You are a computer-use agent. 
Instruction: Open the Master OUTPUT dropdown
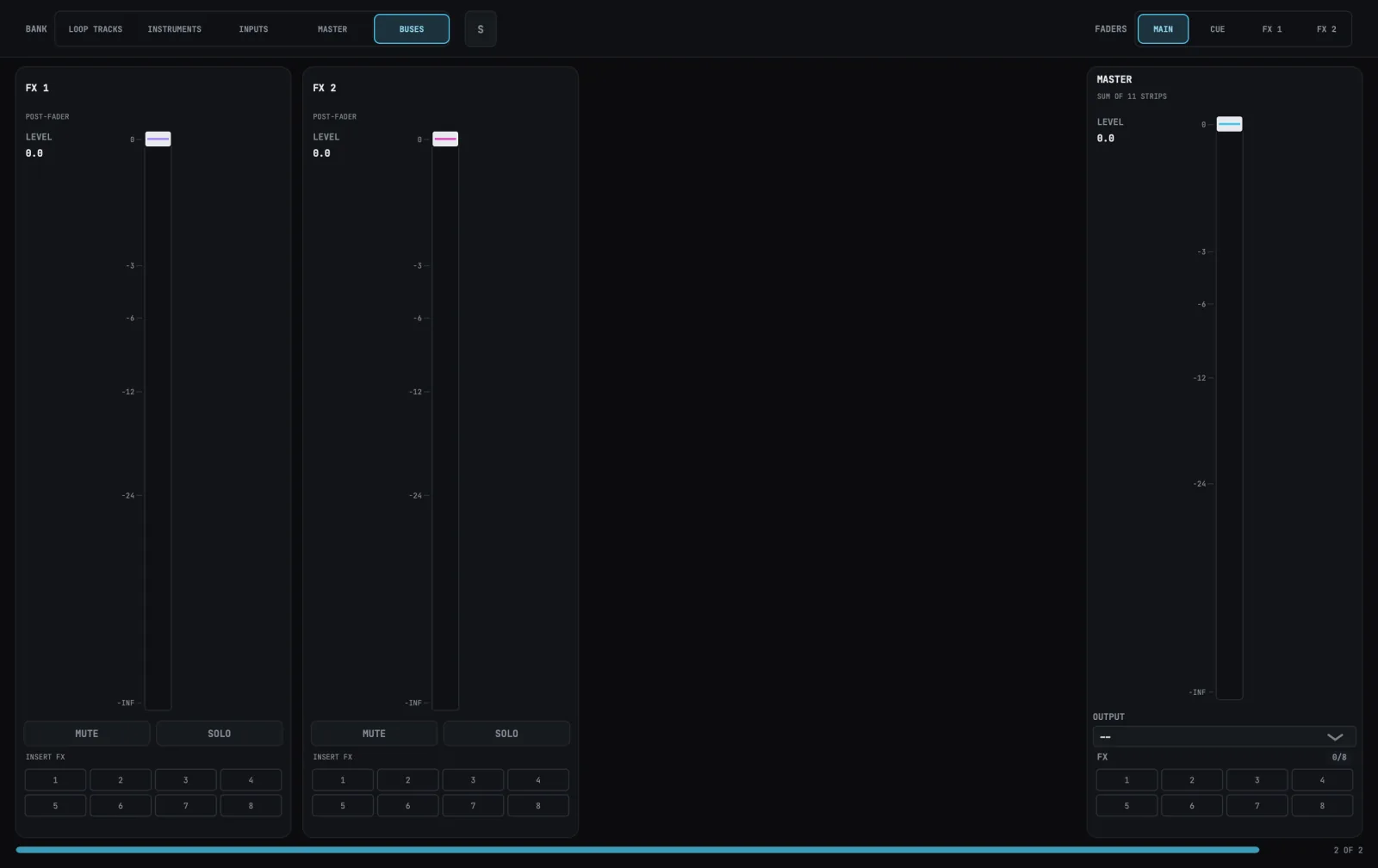[1224, 737]
